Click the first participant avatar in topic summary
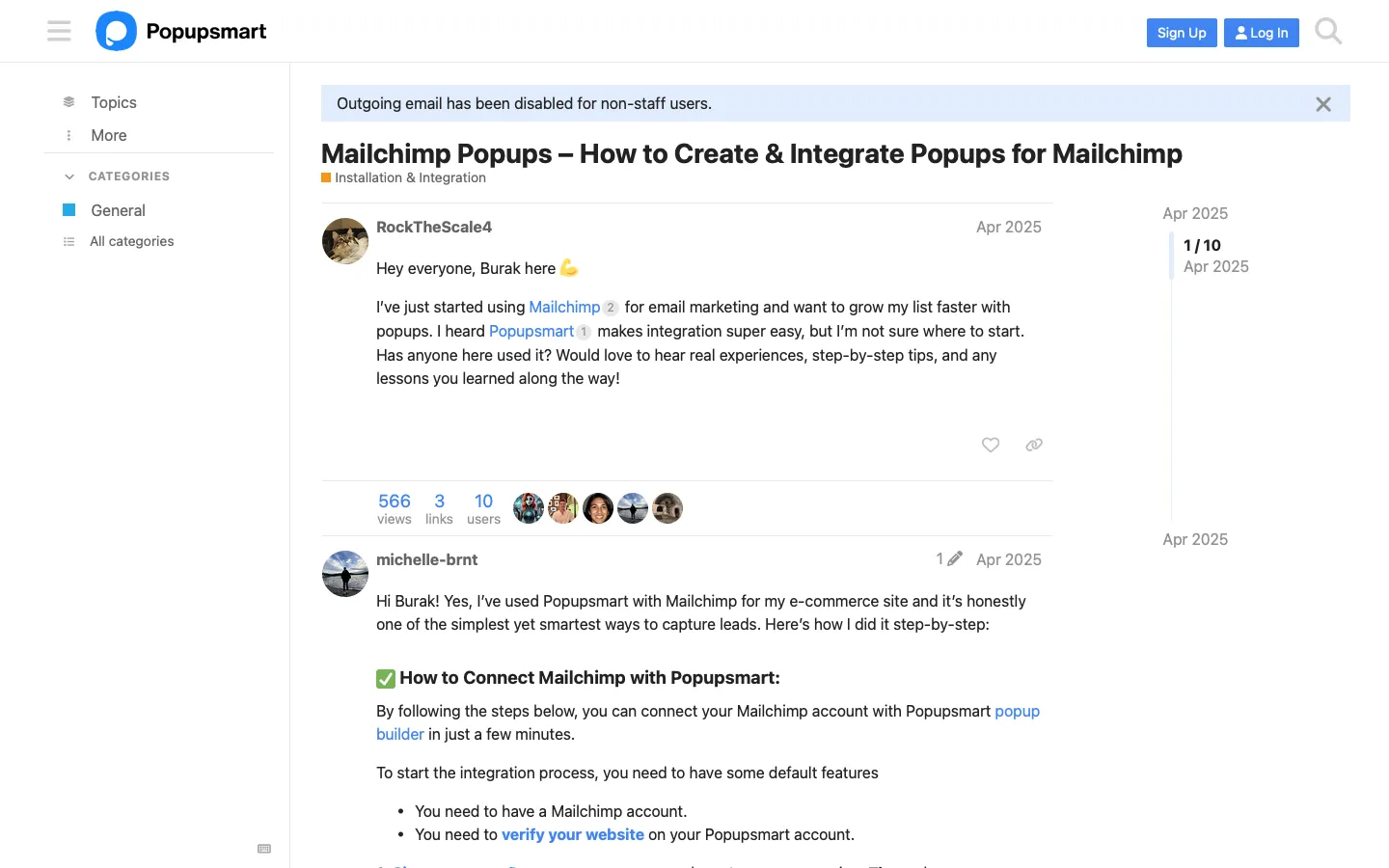Screen dimensions: 1389x868 coord(529,508)
